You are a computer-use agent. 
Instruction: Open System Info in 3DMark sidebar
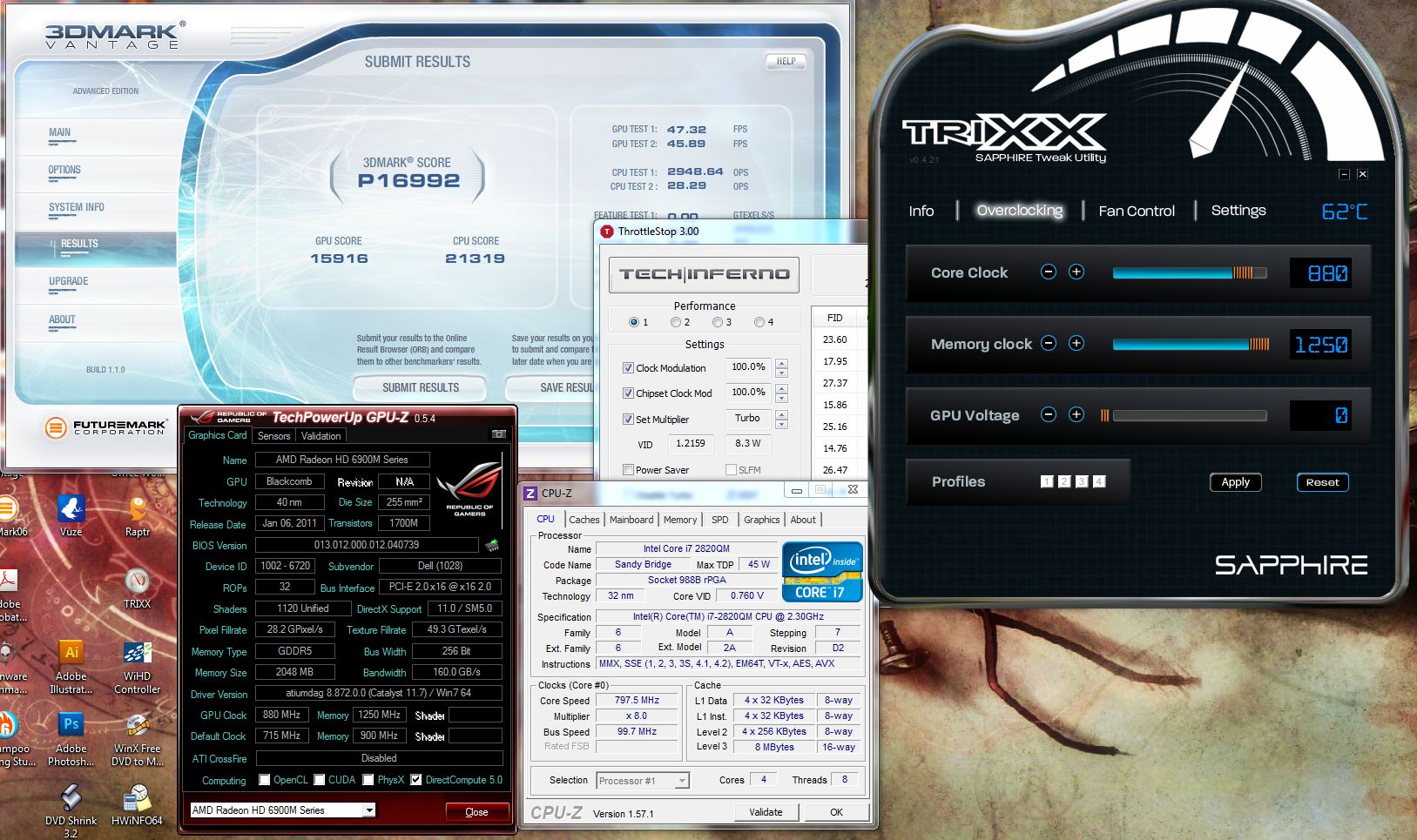[77, 208]
